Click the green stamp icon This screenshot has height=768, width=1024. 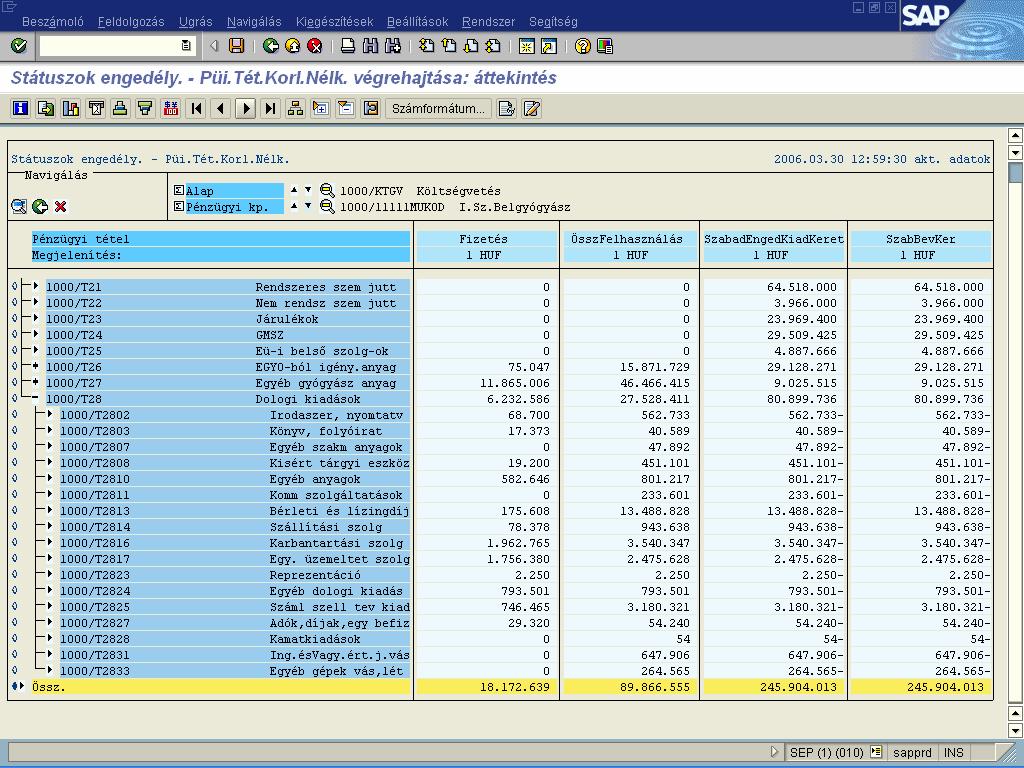pyautogui.click(x=120, y=108)
